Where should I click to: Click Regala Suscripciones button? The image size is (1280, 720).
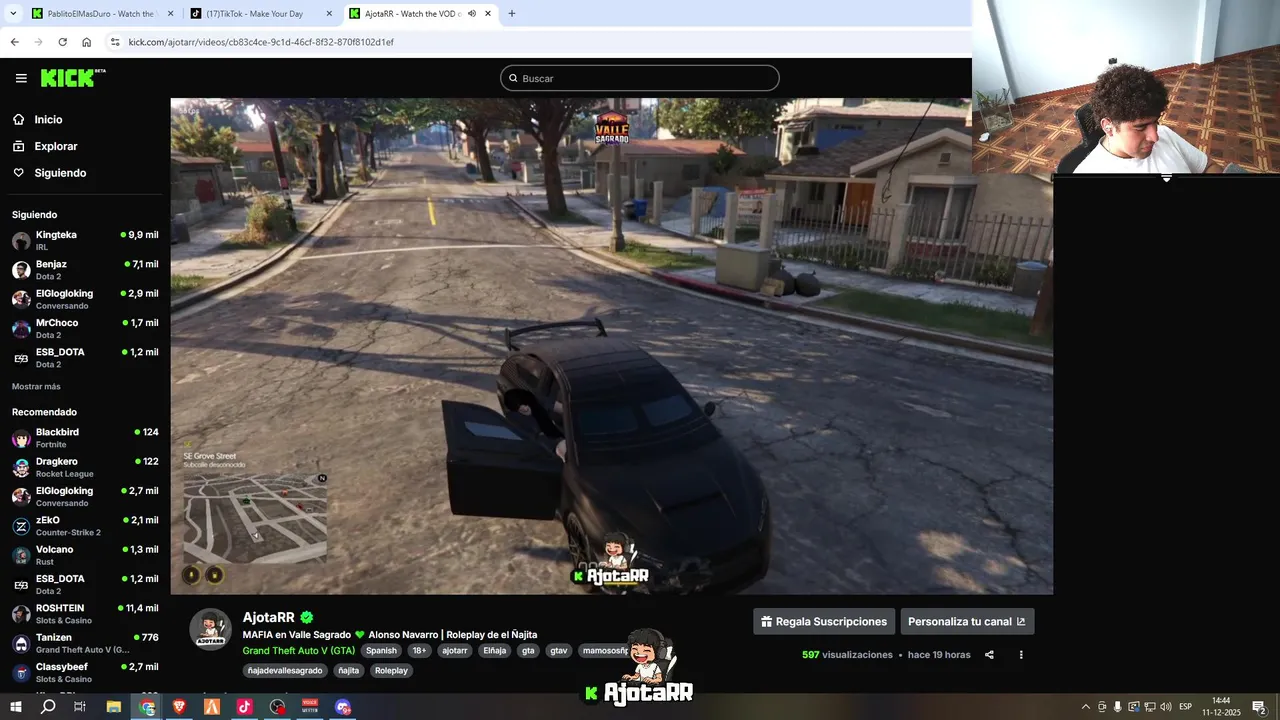point(824,621)
